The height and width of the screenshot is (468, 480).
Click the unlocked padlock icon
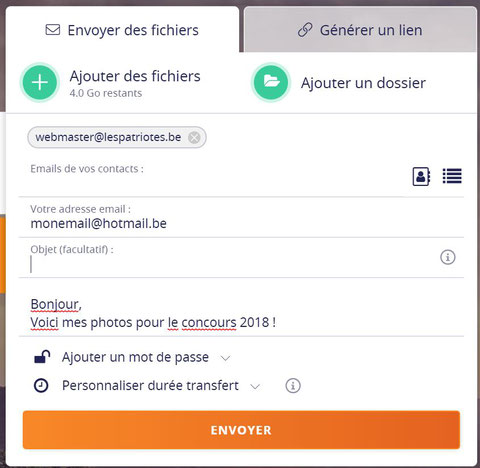tap(42, 357)
